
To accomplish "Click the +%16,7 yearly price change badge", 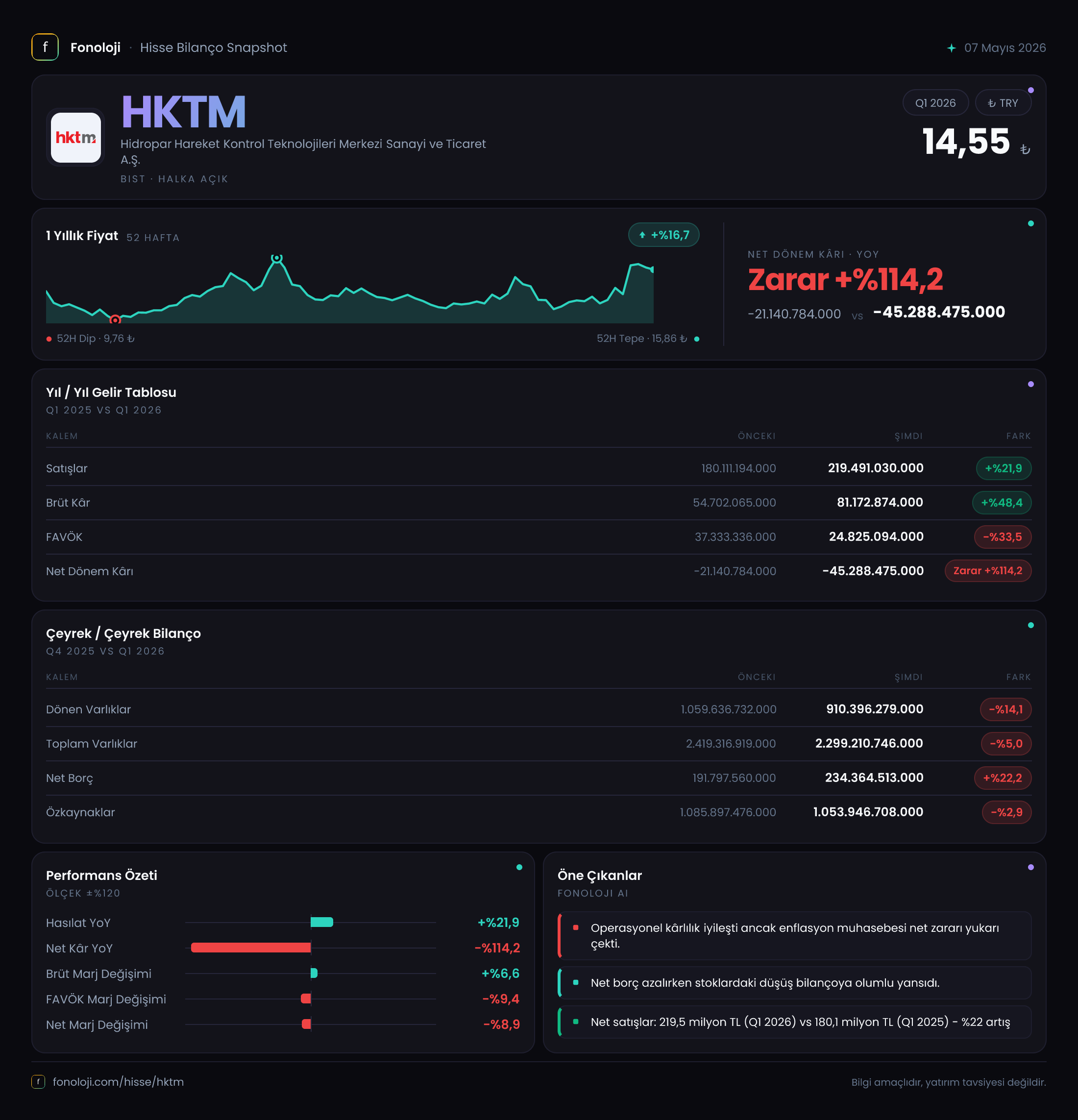I will [x=663, y=235].
